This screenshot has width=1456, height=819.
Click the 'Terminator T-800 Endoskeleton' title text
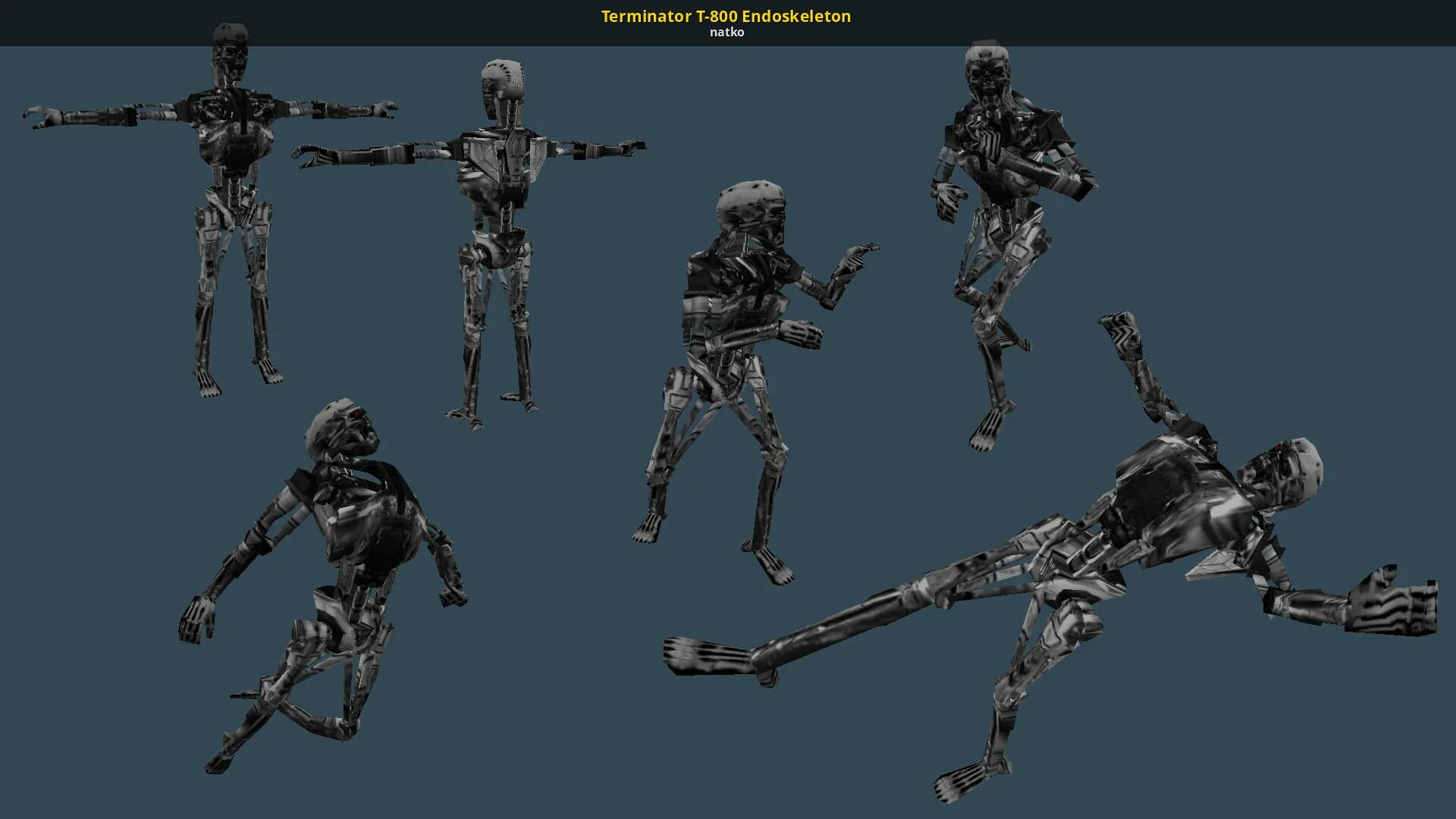tap(726, 16)
